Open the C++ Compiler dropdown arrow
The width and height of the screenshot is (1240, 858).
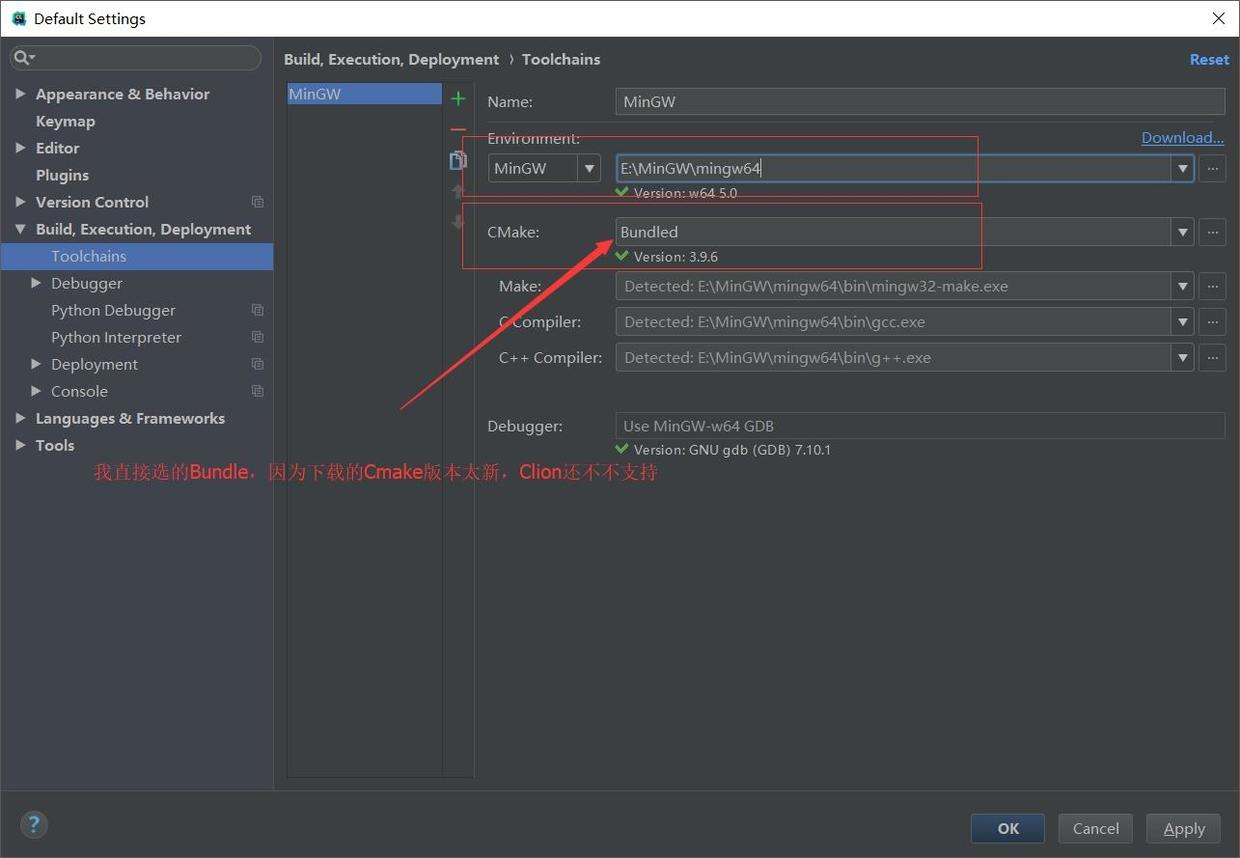[1183, 357]
